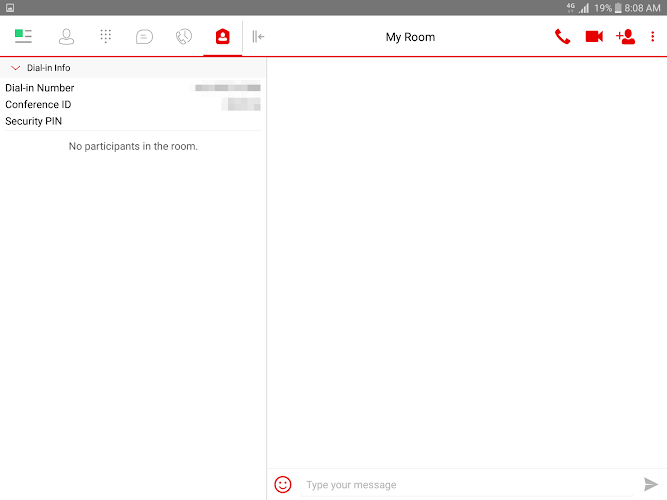Select the Security PIN row

tap(133, 121)
